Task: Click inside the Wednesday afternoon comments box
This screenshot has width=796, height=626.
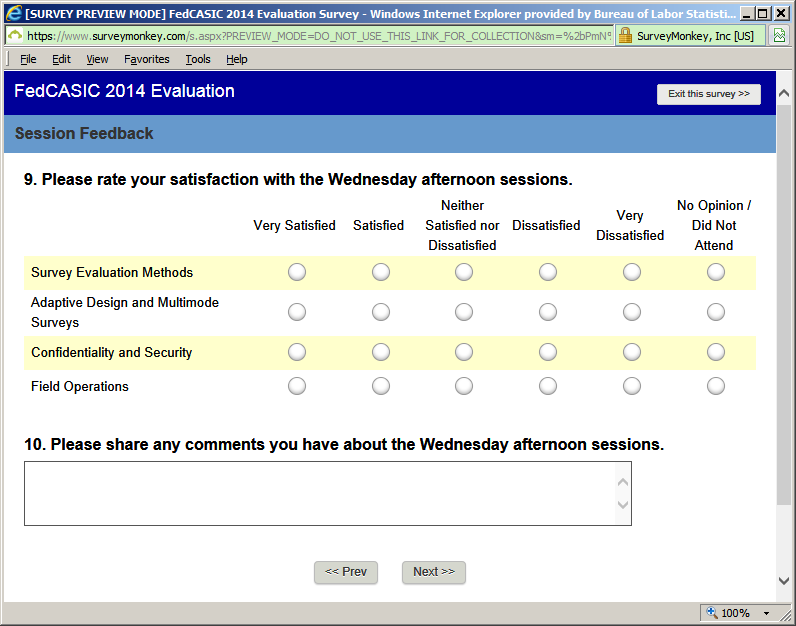Action: tap(320, 493)
